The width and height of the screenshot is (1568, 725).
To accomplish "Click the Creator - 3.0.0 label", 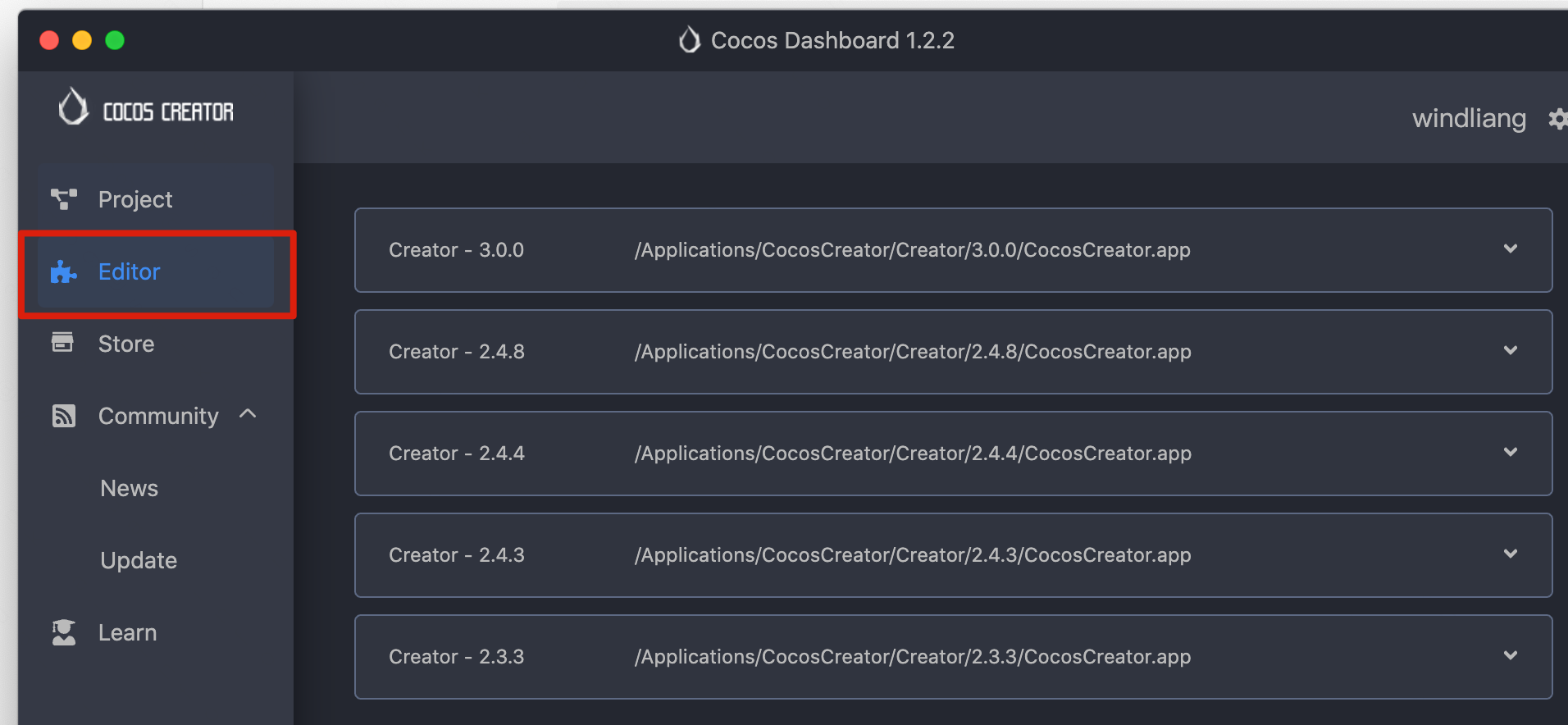I will pos(456,250).
